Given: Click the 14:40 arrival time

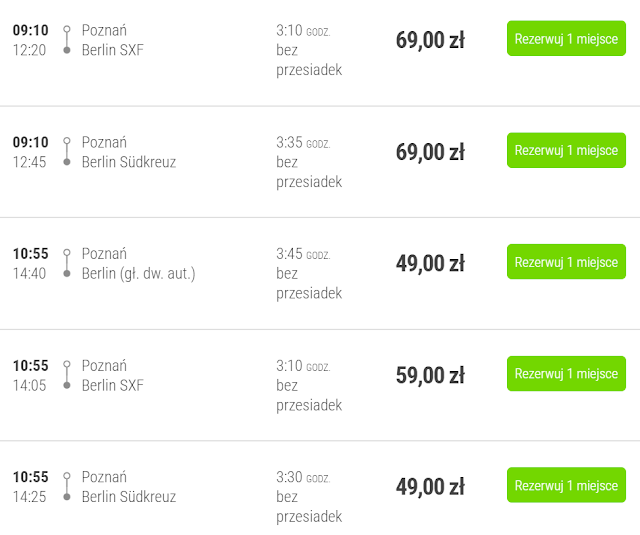Looking at the screenshot, I should 29,273.
